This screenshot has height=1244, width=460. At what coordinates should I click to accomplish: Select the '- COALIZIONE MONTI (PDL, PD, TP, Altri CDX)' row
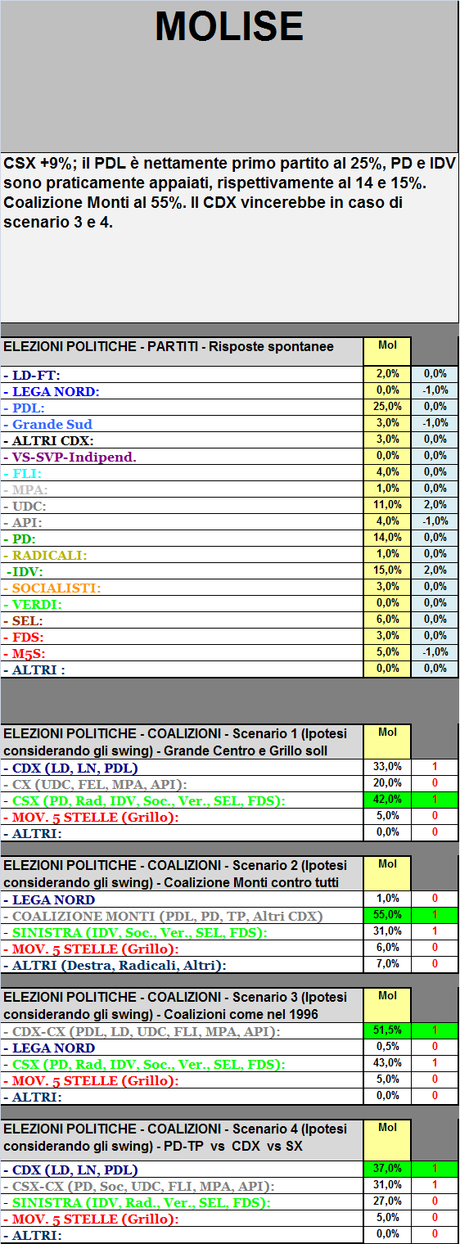click(x=181, y=915)
